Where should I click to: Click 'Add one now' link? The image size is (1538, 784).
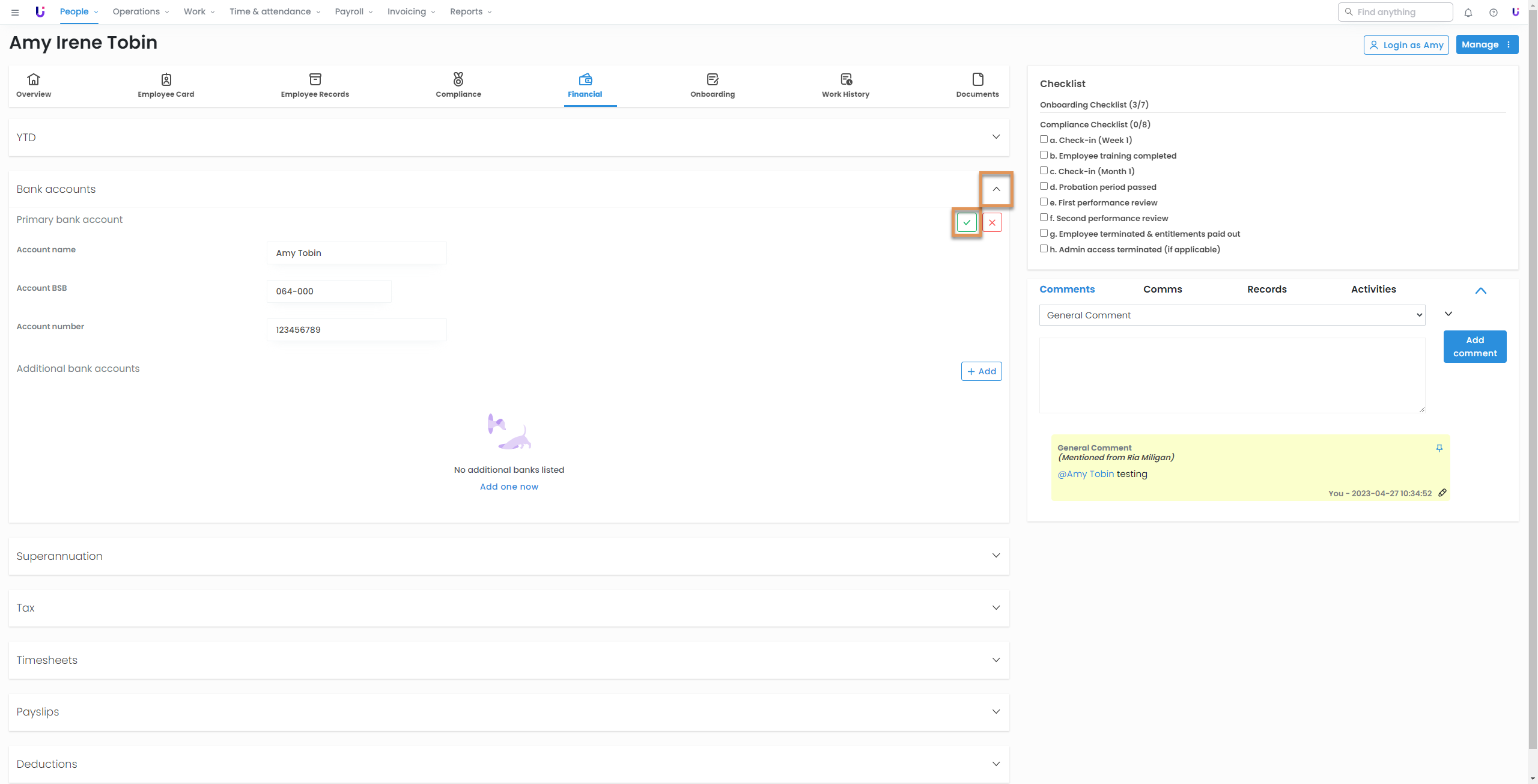click(509, 487)
